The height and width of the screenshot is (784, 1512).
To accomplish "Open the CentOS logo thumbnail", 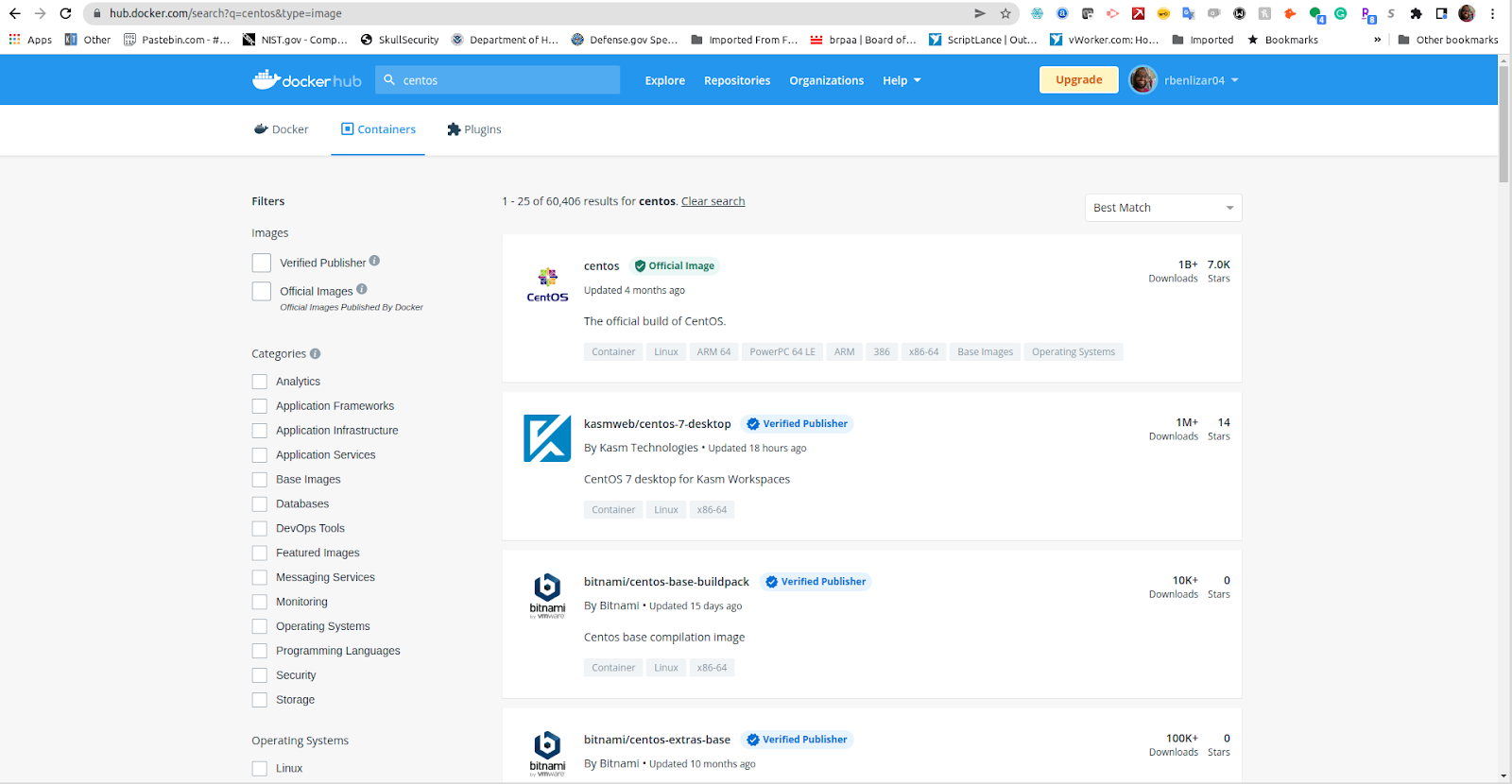I will coord(547,285).
